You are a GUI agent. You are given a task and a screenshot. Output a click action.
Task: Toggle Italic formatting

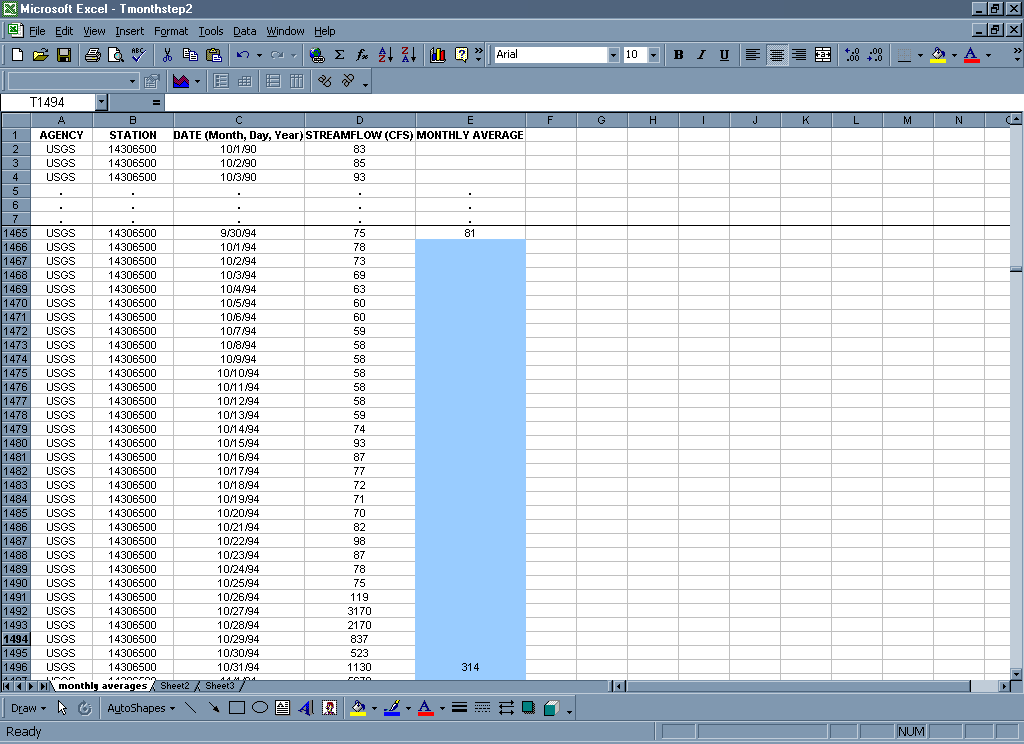701,55
